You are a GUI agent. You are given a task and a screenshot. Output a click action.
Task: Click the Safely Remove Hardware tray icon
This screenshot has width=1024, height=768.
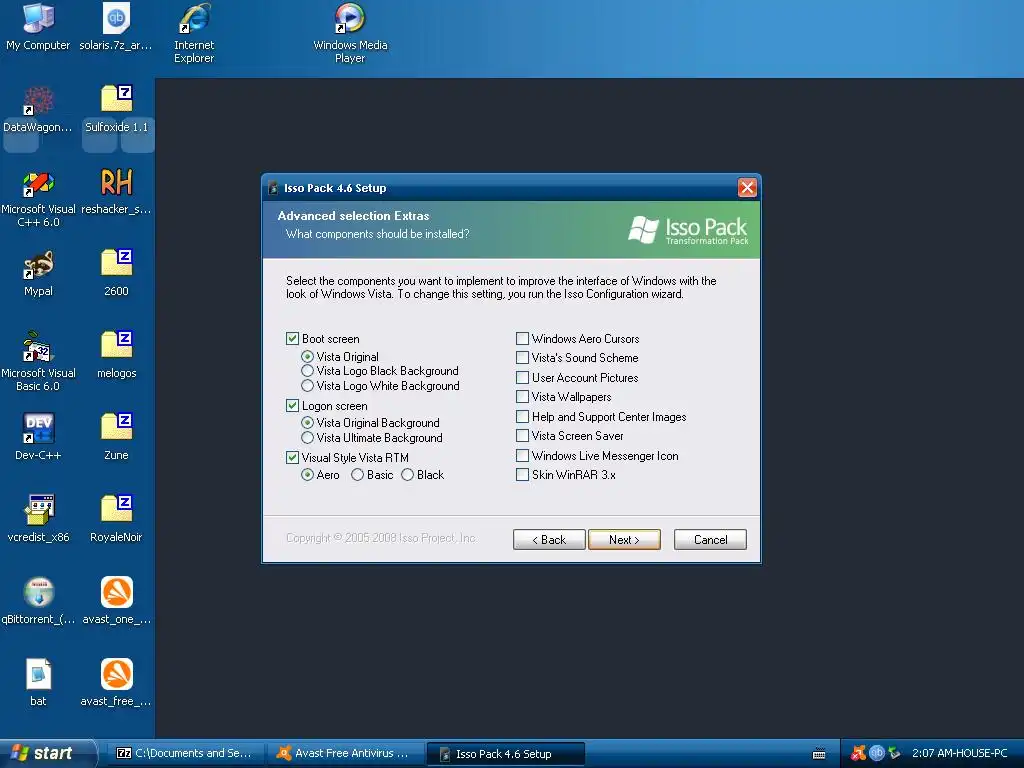tap(895, 753)
